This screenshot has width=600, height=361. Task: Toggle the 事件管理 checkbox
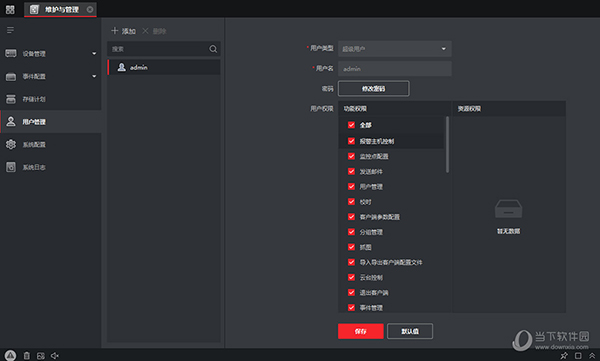(x=351, y=307)
